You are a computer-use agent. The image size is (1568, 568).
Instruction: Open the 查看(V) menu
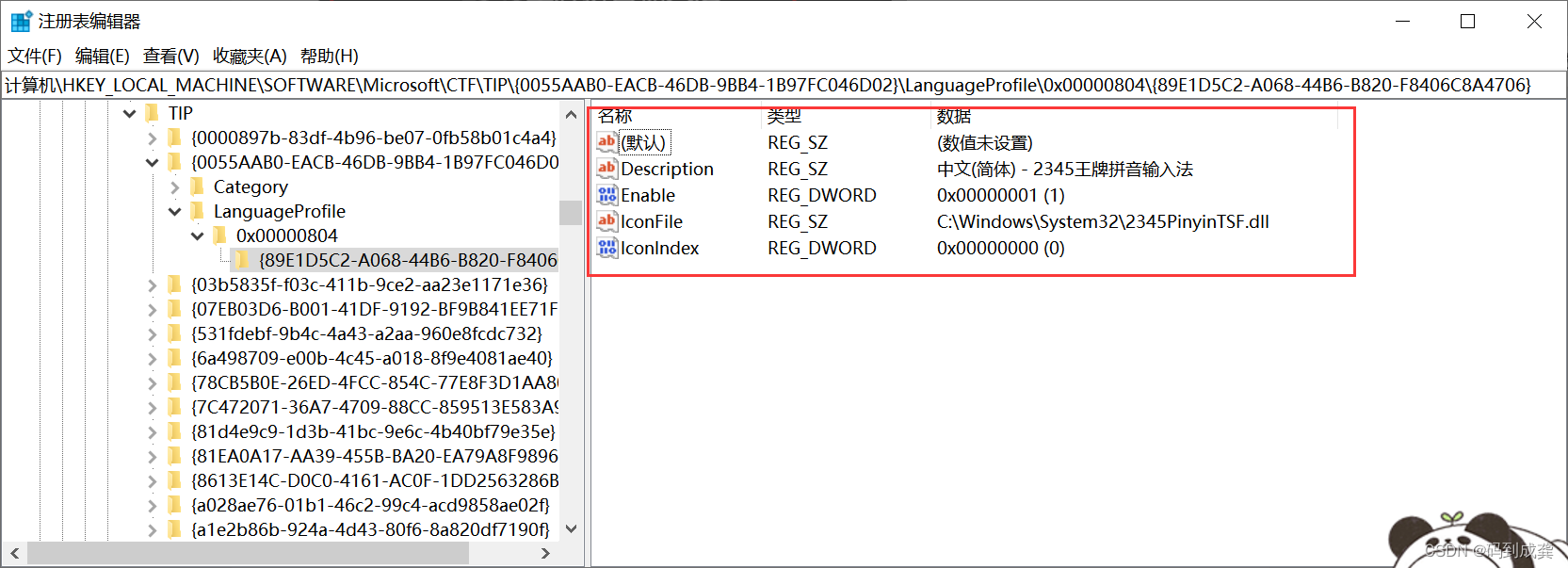(171, 56)
